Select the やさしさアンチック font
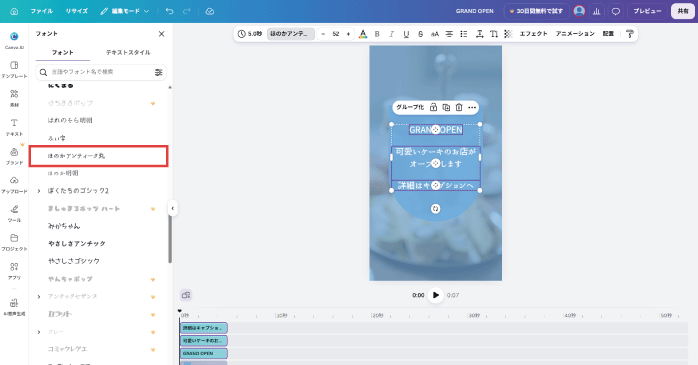 (77, 243)
